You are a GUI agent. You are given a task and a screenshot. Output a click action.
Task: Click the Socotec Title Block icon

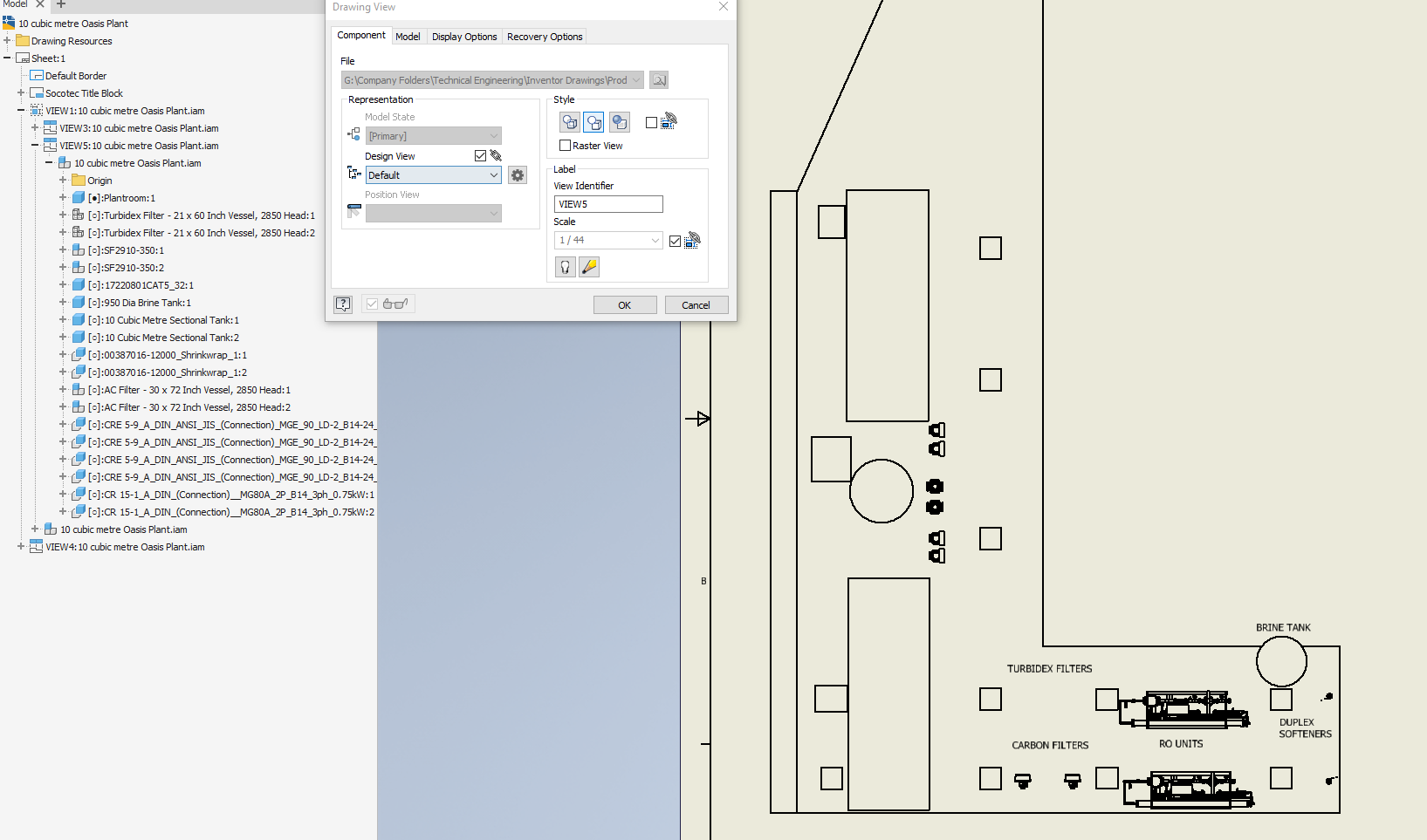[x=37, y=93]
